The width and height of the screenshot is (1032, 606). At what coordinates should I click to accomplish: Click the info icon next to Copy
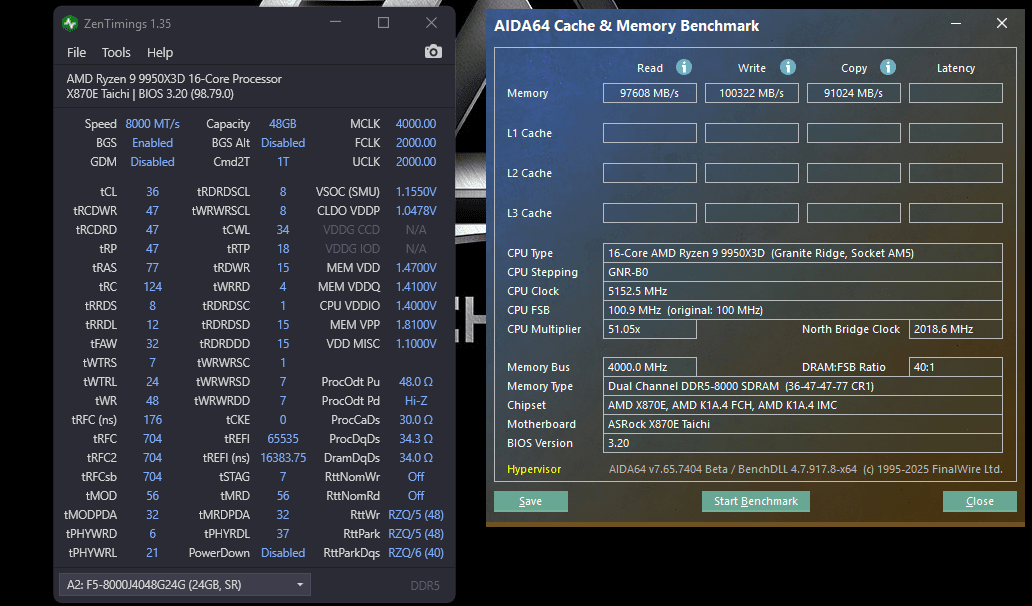click(x=888, y=67)
